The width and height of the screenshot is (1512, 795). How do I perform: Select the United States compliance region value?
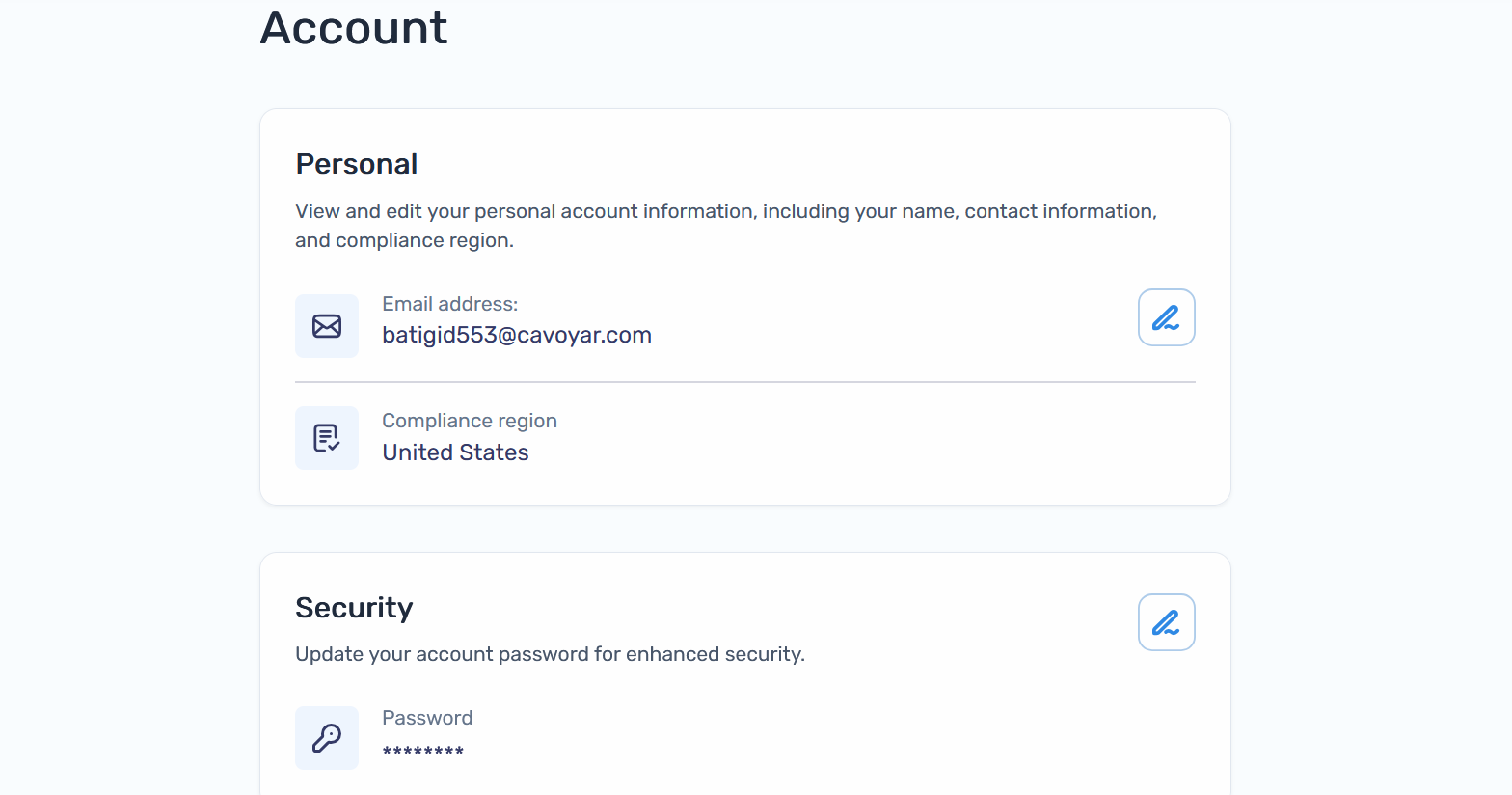click(x=455, y=452)
